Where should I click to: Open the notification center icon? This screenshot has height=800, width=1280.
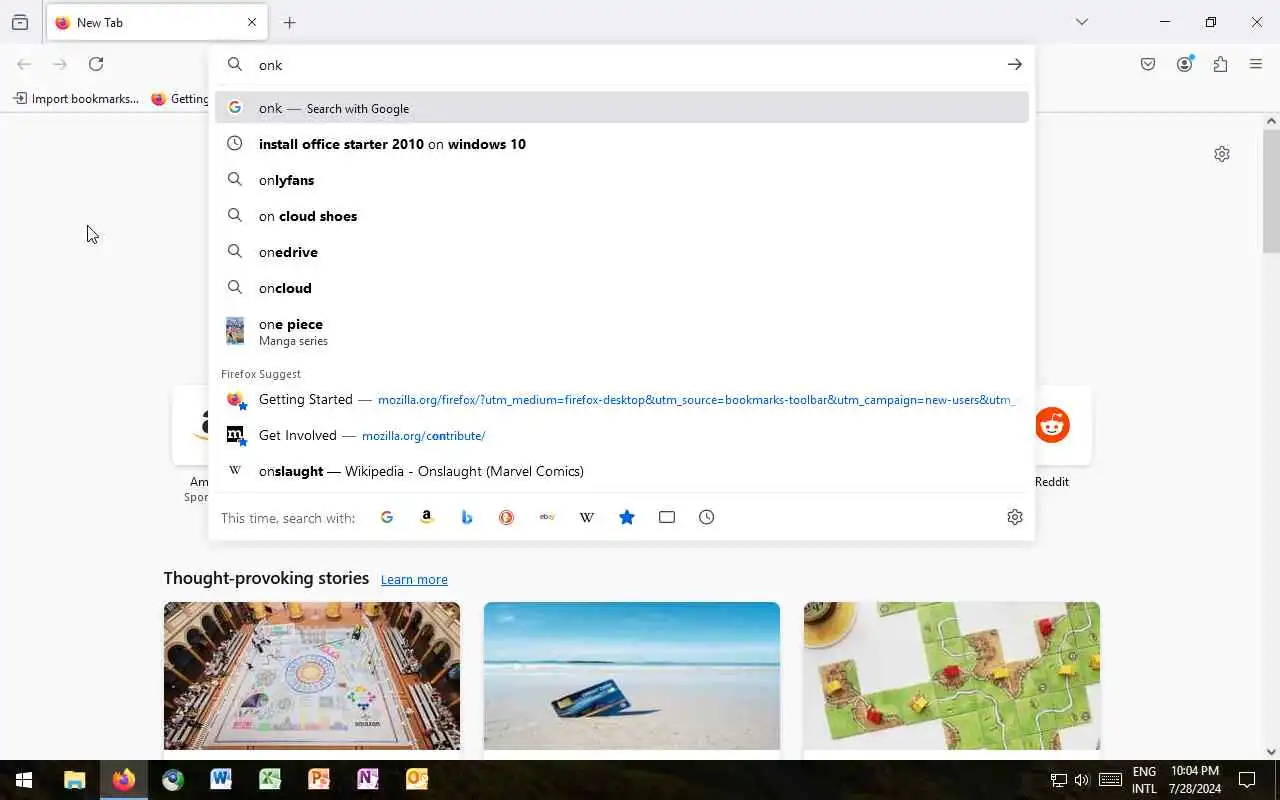coord(1247,780)
